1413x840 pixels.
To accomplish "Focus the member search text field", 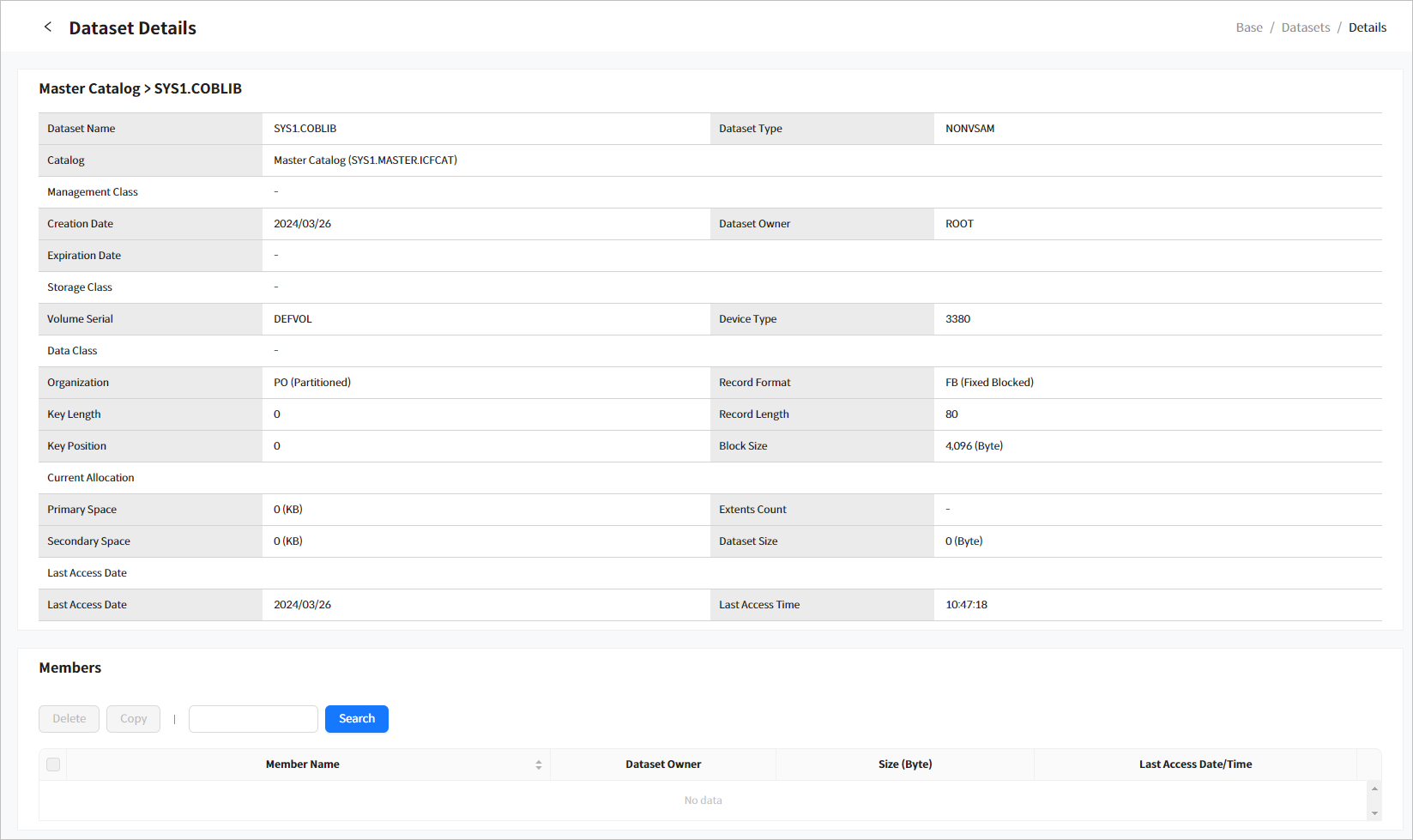I will point(253,719).
